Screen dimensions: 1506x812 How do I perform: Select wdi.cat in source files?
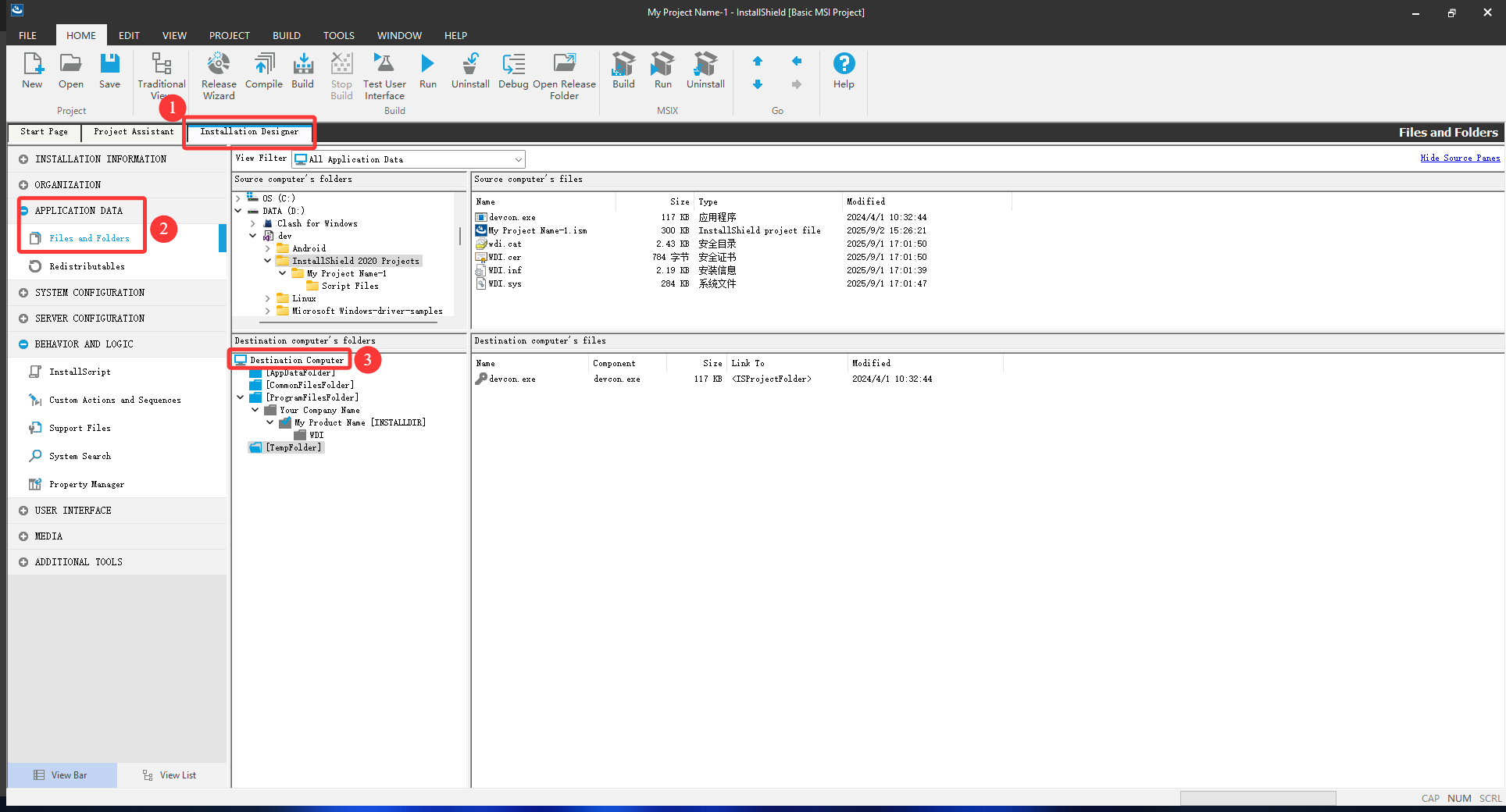(x=505, y=244)
